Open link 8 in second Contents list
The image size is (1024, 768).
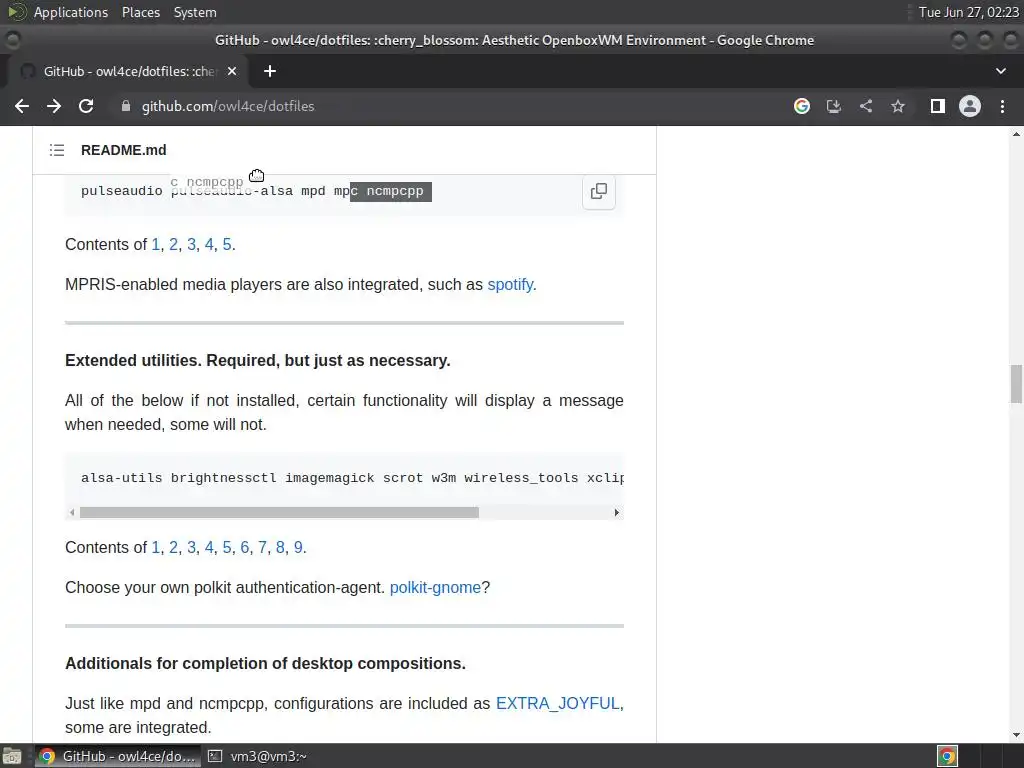[280, 547]
